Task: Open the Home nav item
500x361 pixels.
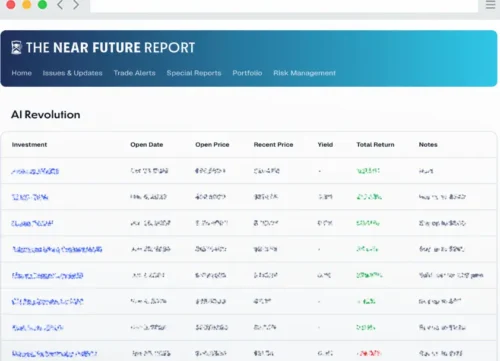Action: click(22, 73)
